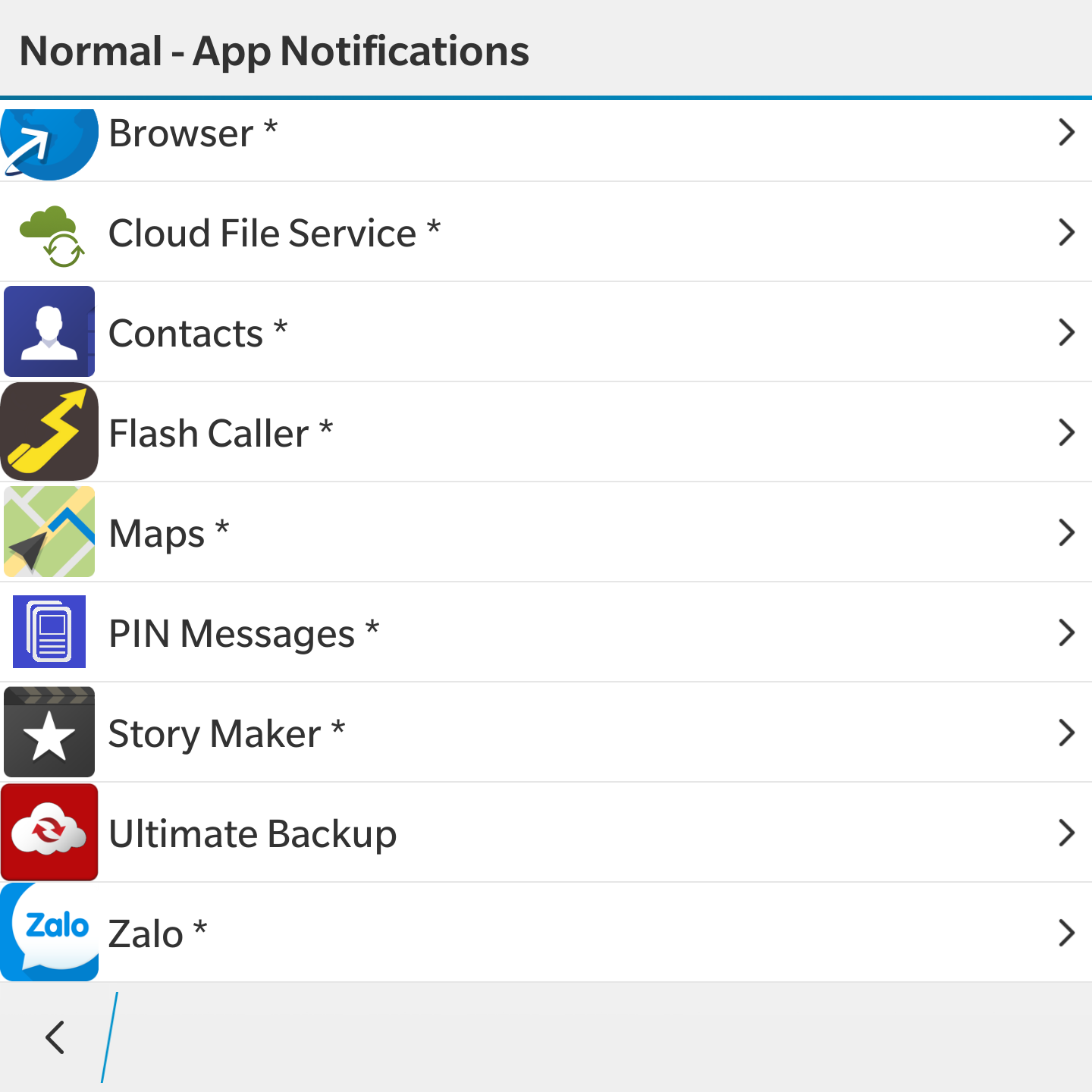Tap the Flash Caller phone icon
This screenshot has height=1092, width=1092.
(x=49, y=431)
